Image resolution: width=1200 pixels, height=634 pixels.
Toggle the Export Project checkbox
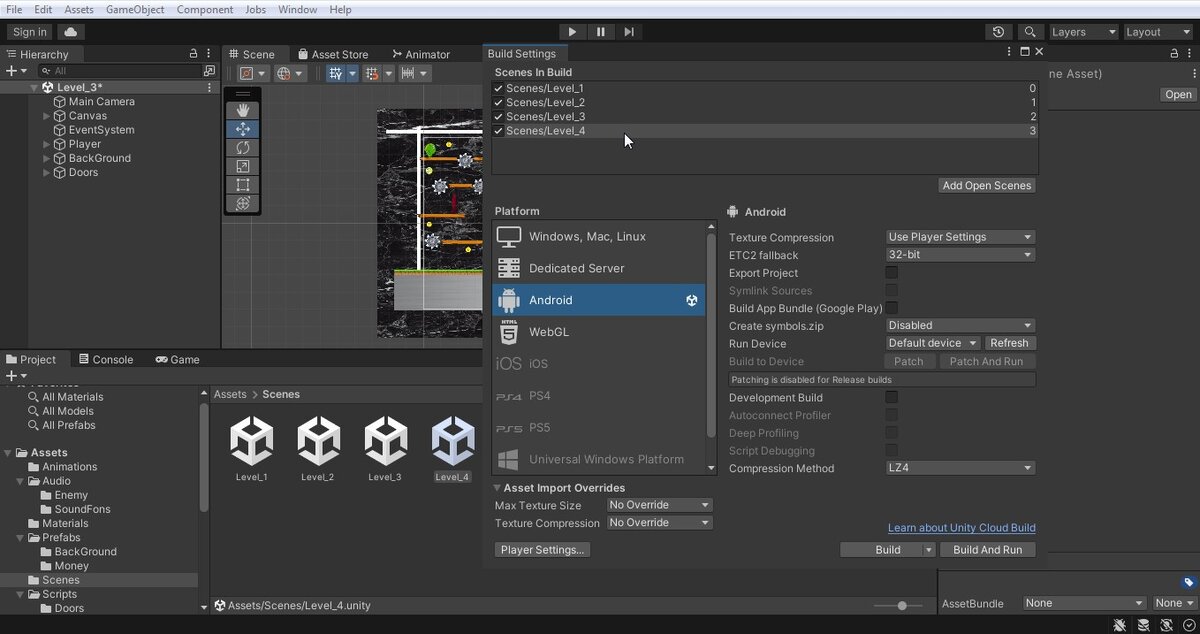[x=891, y=273]
